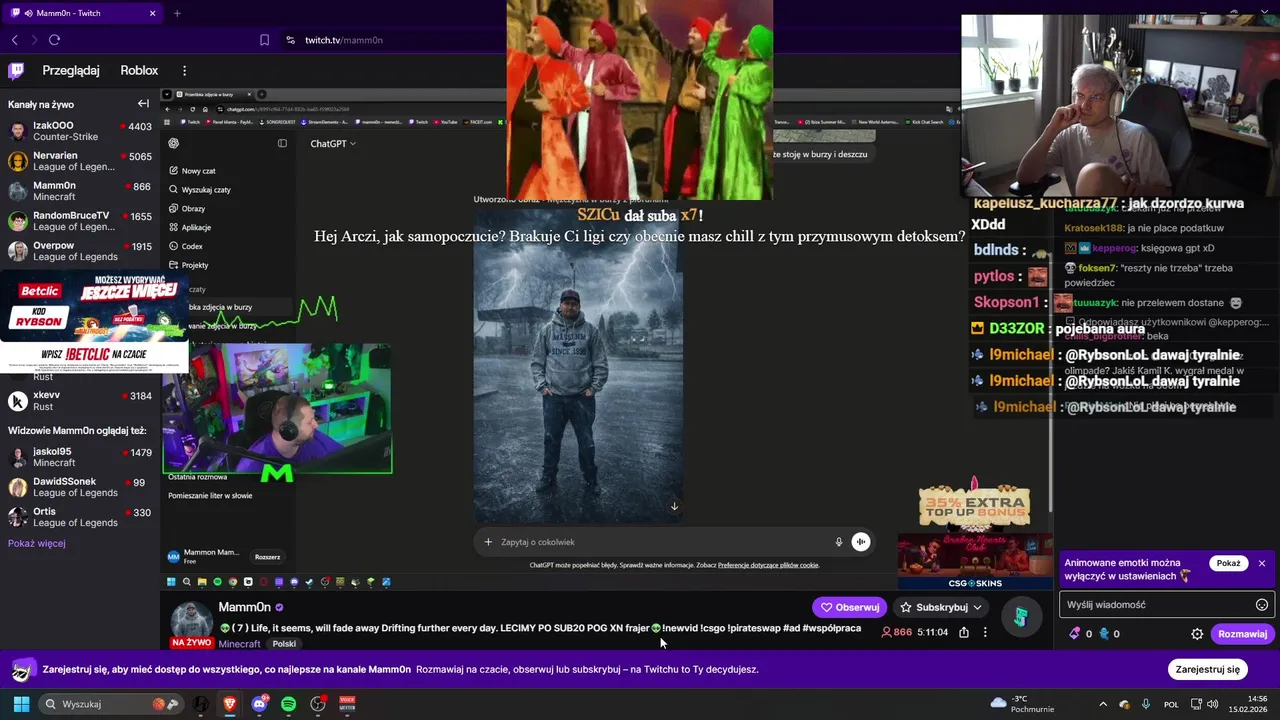Close the Mamm0n - Twitch tab
1280x720 pixels.
coord(152,13)
